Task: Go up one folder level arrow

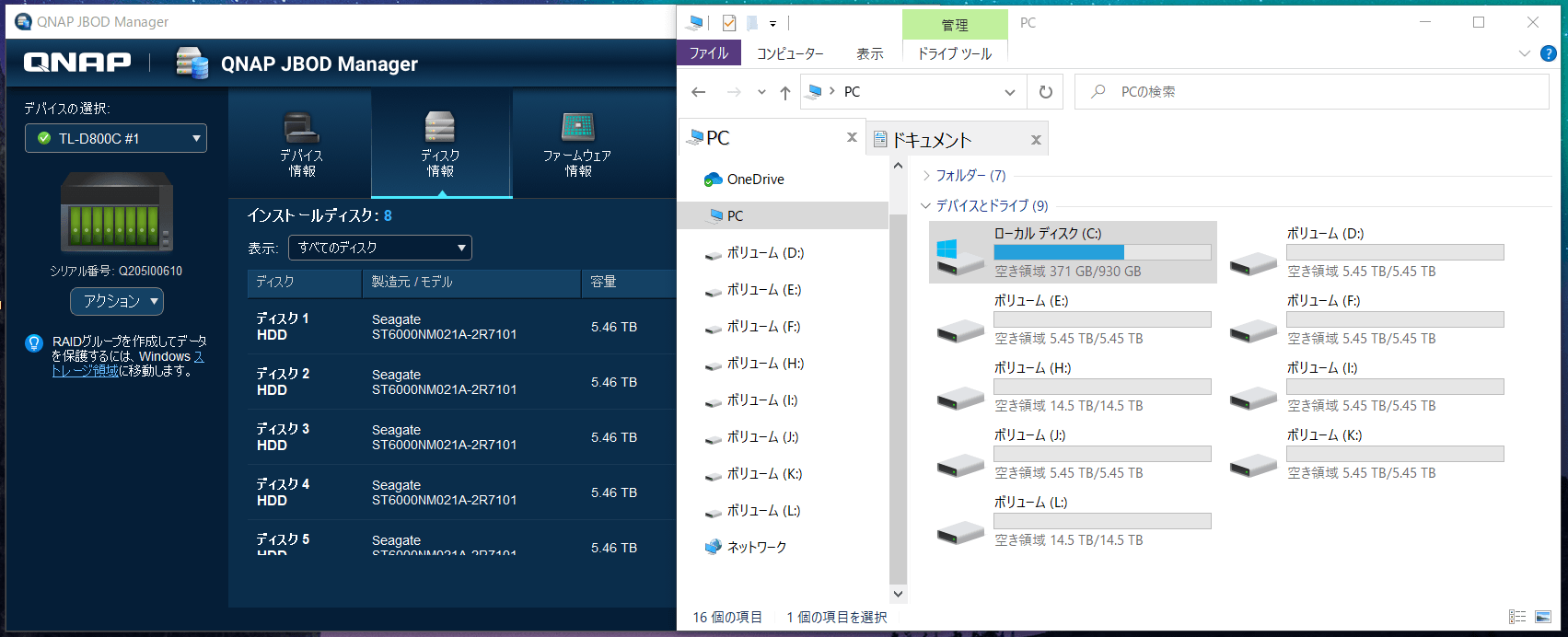Action: click(784, 92)
